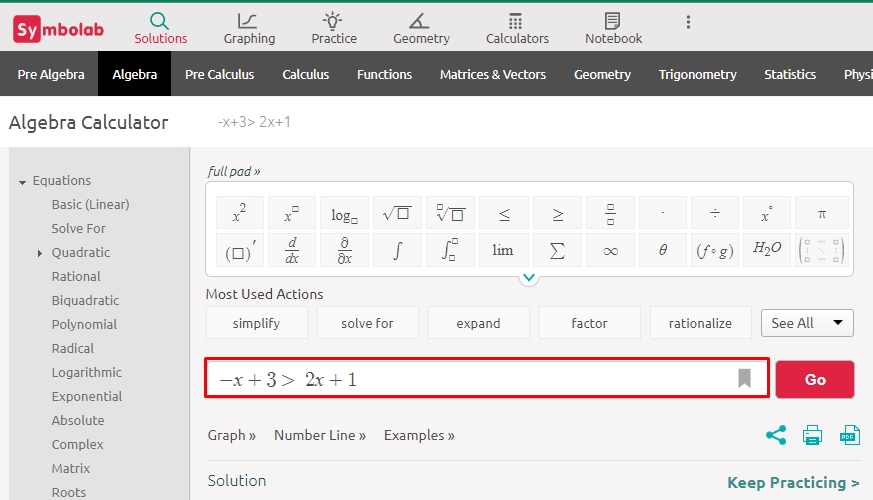The image size is (873, 500).
Task: Expand the keypad with the chevron
Action: [x=529, y=278]
